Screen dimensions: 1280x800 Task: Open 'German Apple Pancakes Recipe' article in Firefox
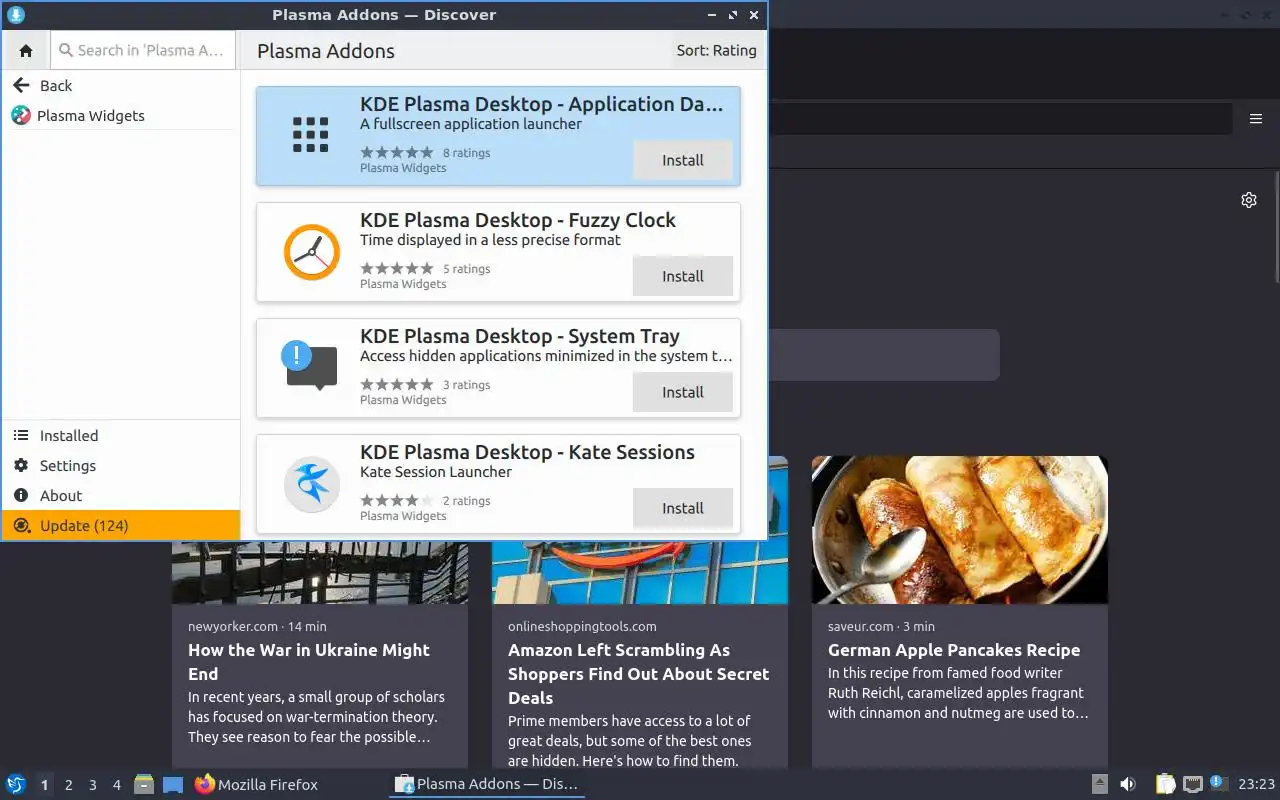coord(954,650)
